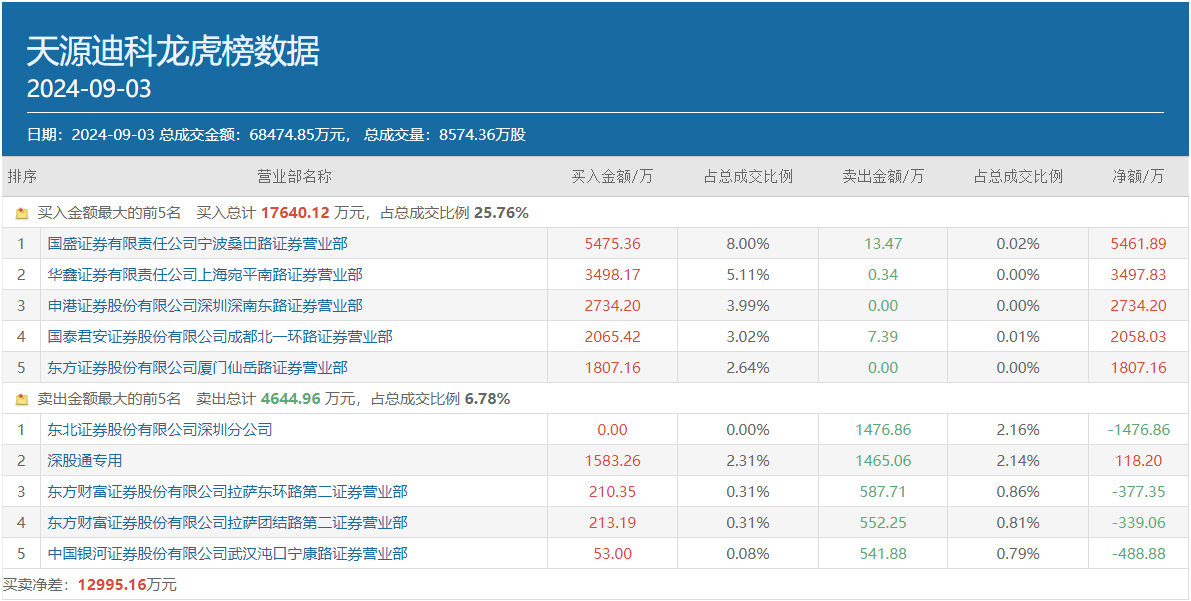Click the 营业部名称 column header

294,176
